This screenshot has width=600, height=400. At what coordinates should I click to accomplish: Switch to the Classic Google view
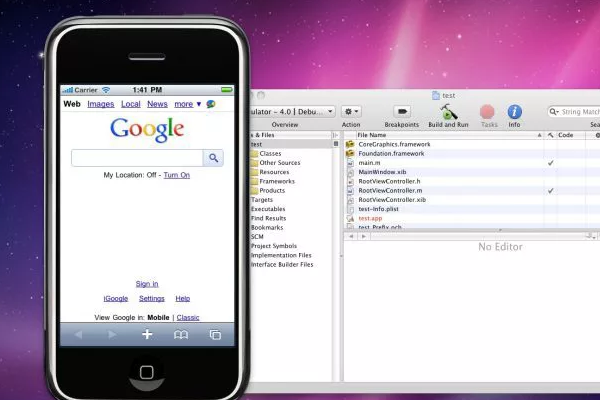[188, 317]
